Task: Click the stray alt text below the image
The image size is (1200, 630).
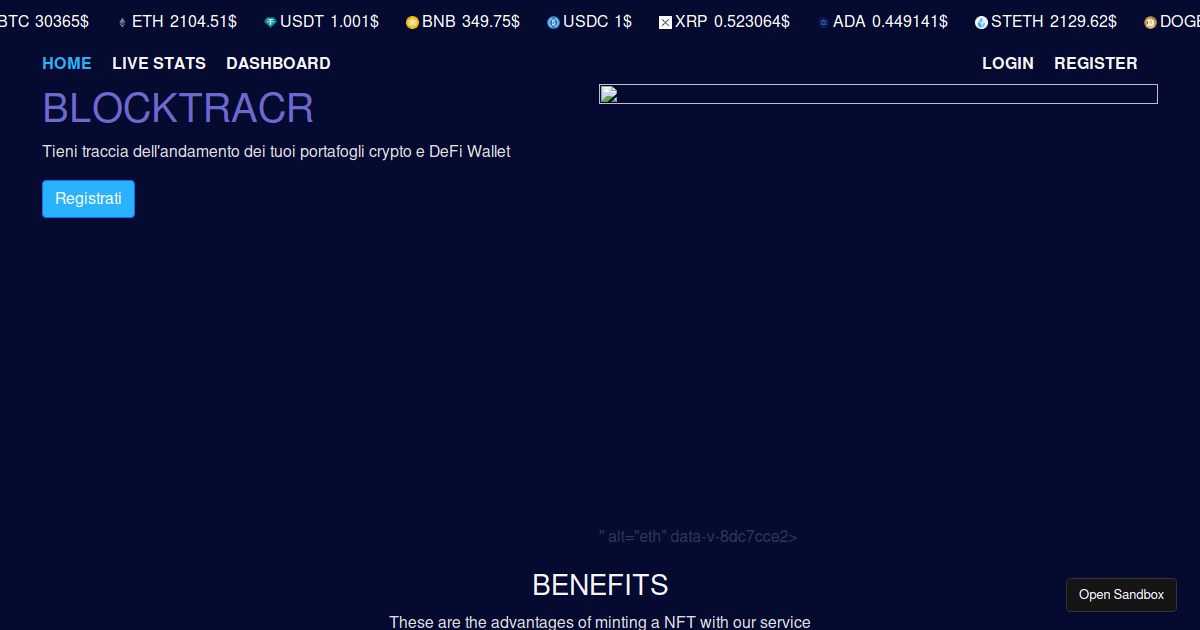Action: (697, 537)
